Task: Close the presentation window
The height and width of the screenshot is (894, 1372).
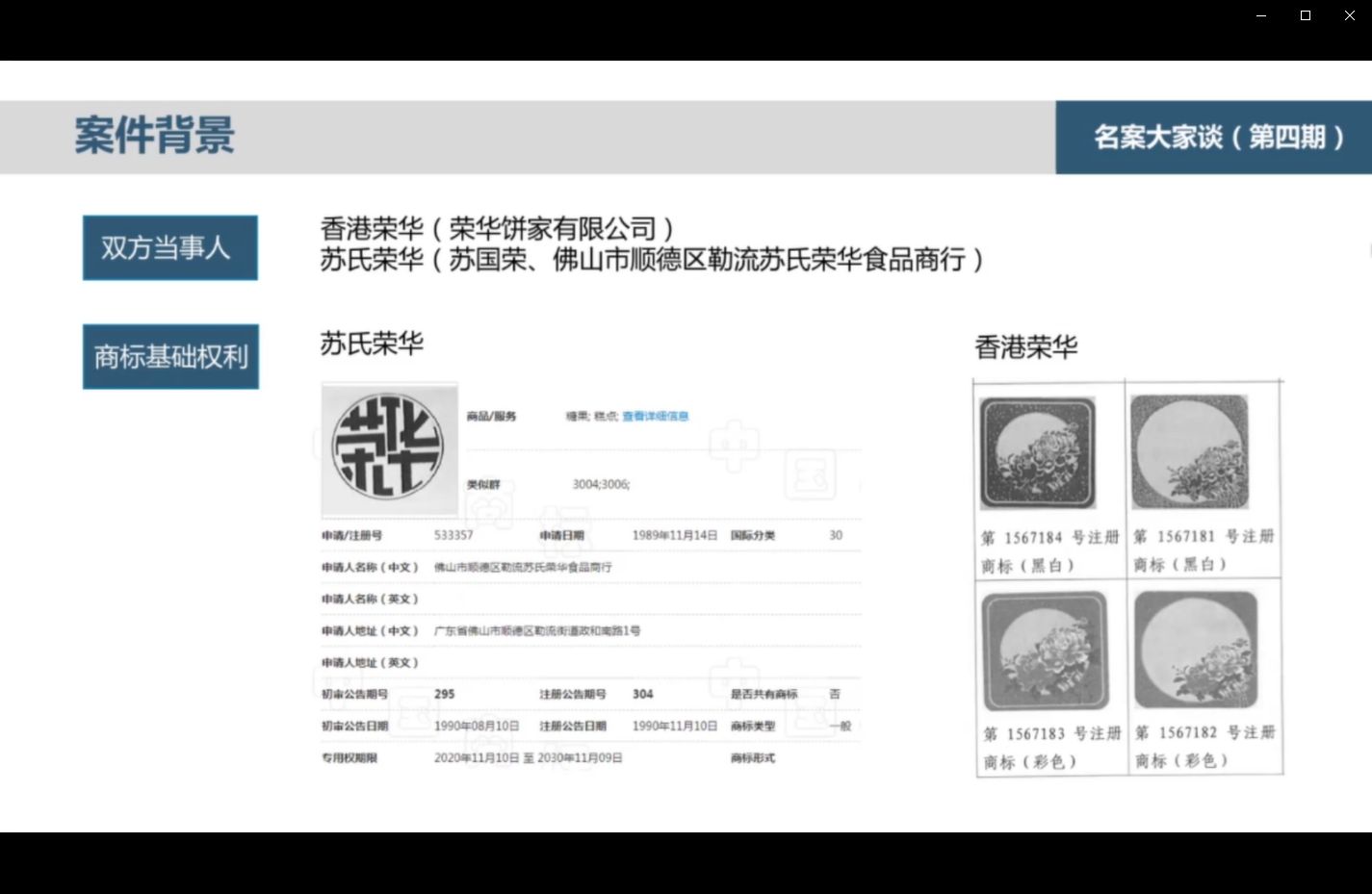Action: pos(1350,15)
